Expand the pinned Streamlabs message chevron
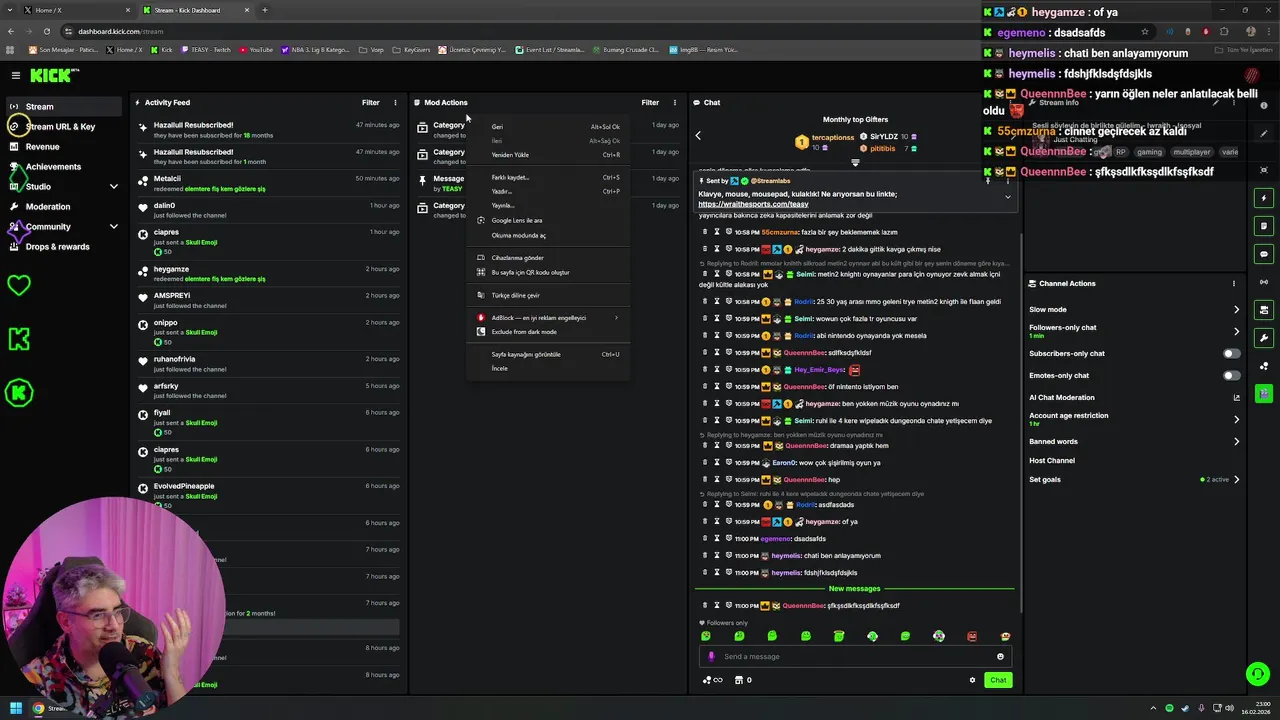Image resolution: width=1280 pixels, height=720 pixels. pyautogui.click(x=1007, y=197)
